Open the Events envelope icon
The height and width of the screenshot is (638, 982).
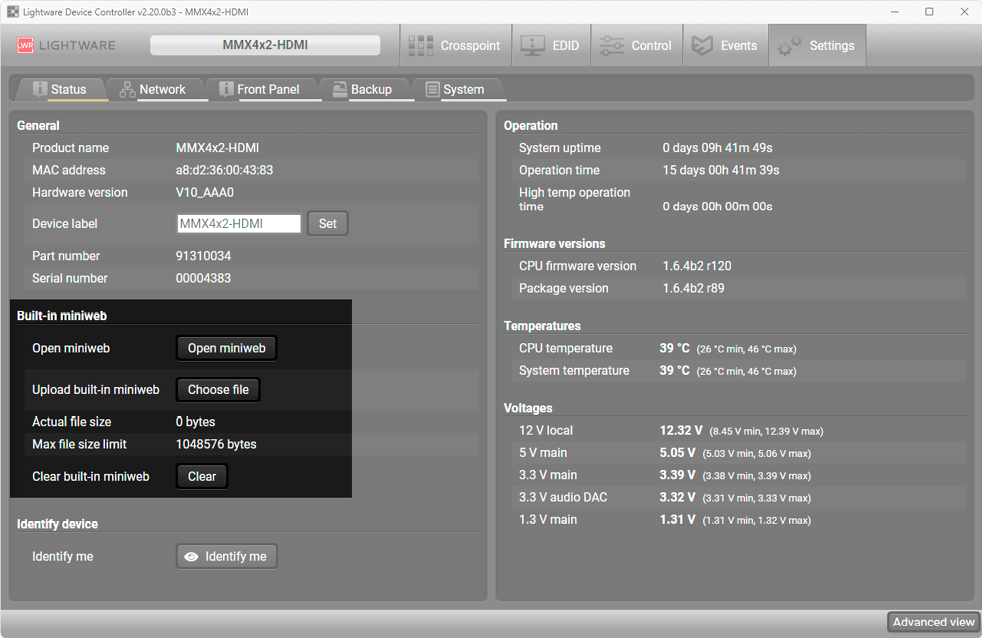(703, 45)
